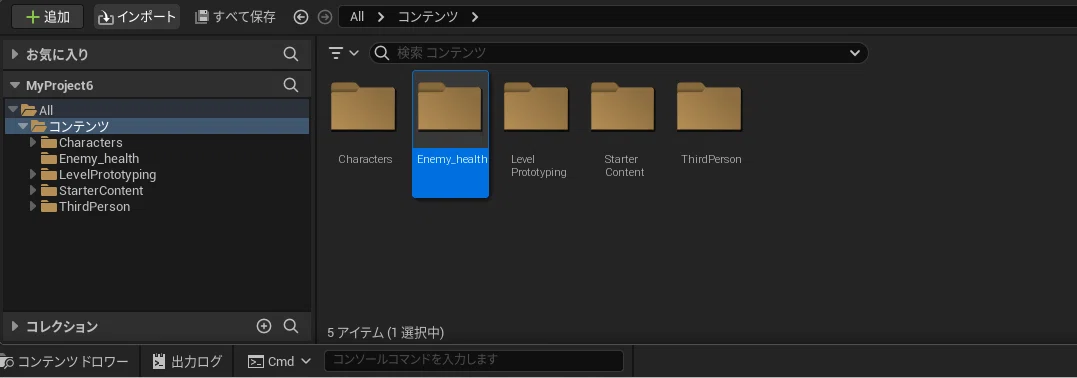Go back with the left arrow history icon
1077x378 pixels.
pyautogui.click(x=301, y=17)
